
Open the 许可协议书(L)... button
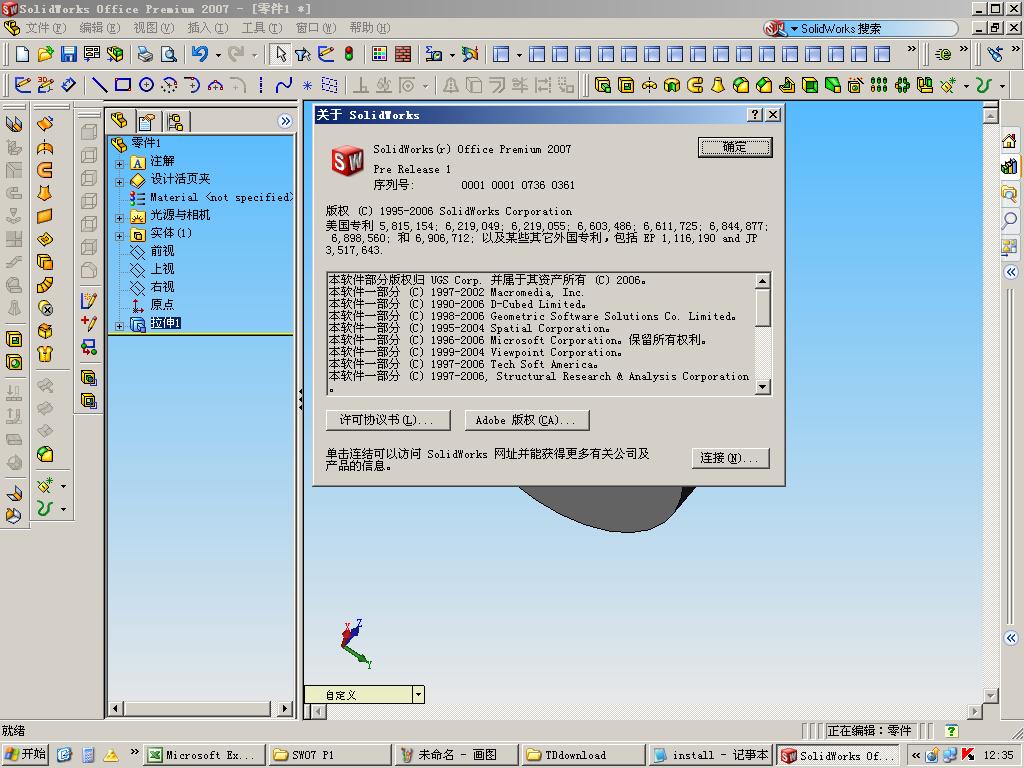[x=388, y=420]
